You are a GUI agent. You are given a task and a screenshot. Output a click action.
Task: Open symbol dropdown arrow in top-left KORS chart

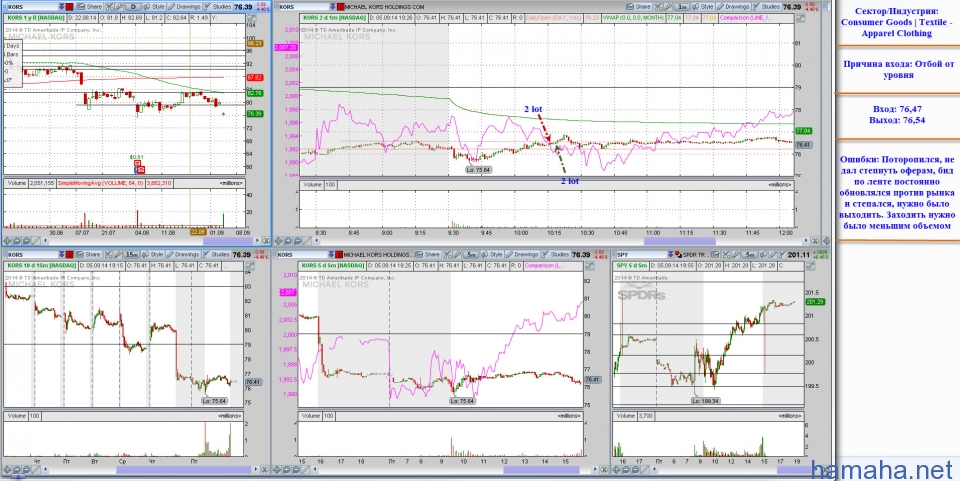tap(61, 7)
